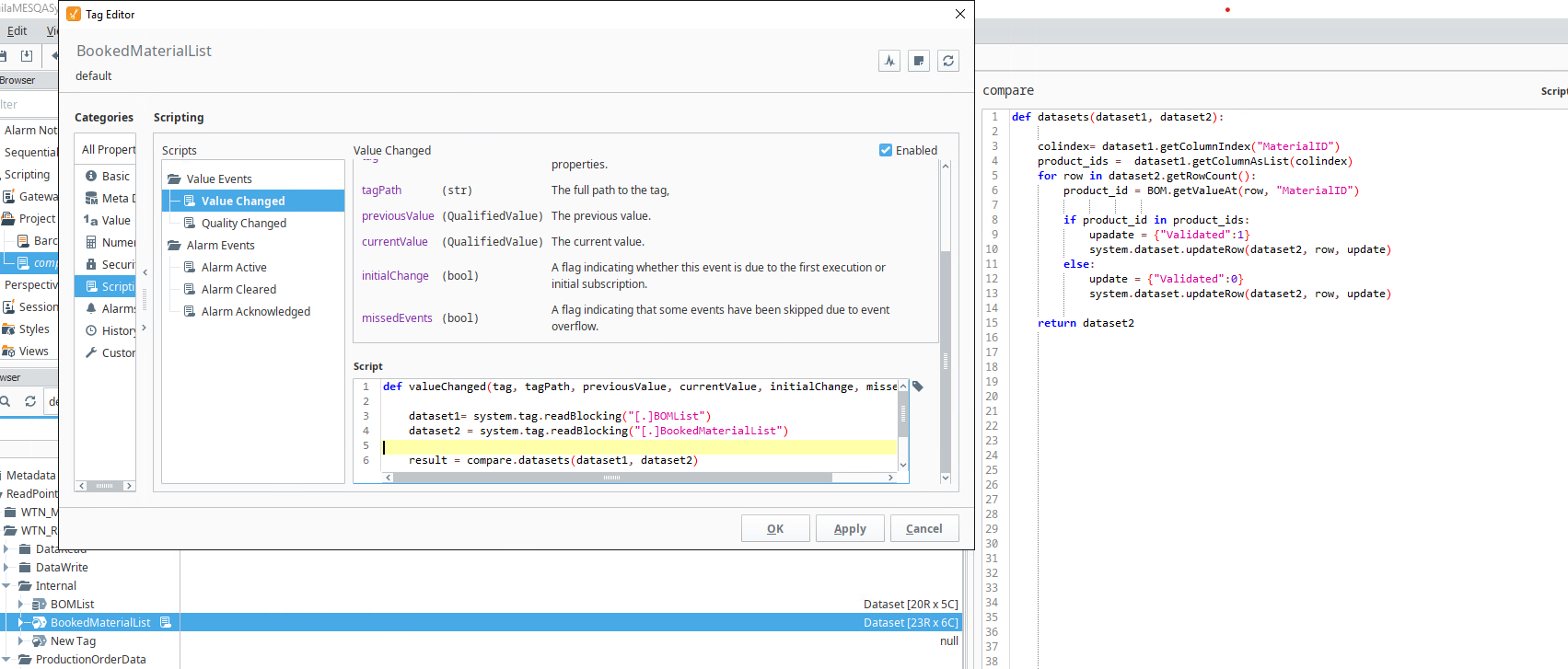
Task: Click the search magnifier in tag browser
Action: coord(6,401)
